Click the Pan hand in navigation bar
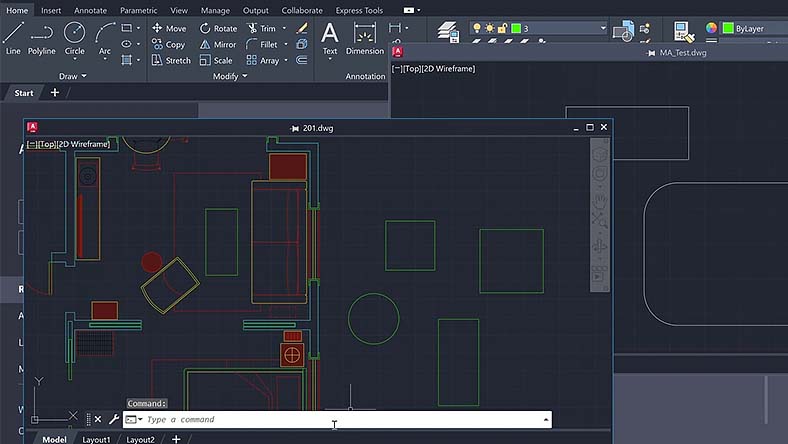Screen dimensions: 788x444 click(x=600, y=200)
